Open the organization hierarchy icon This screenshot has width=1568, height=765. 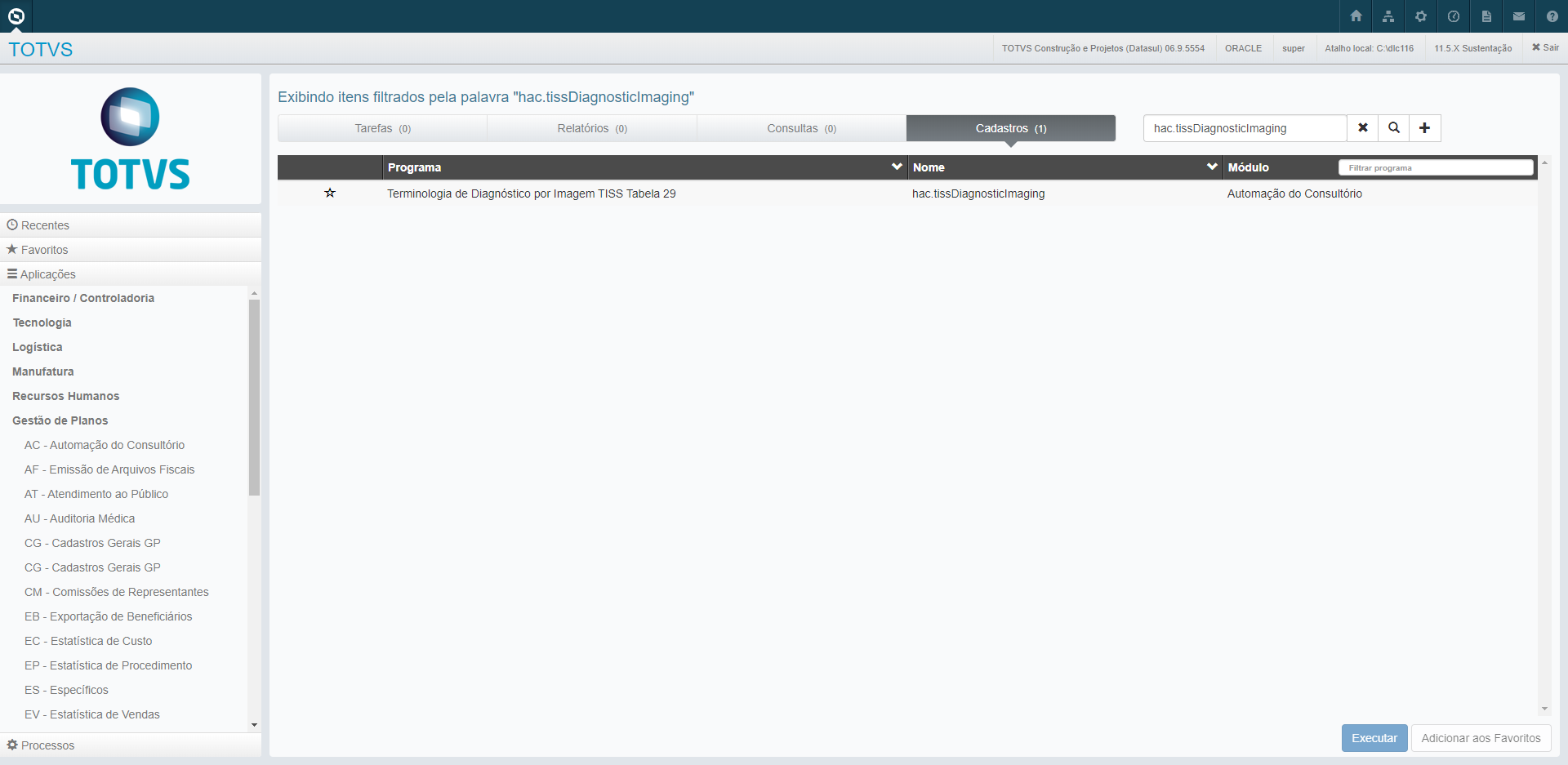1388,16
